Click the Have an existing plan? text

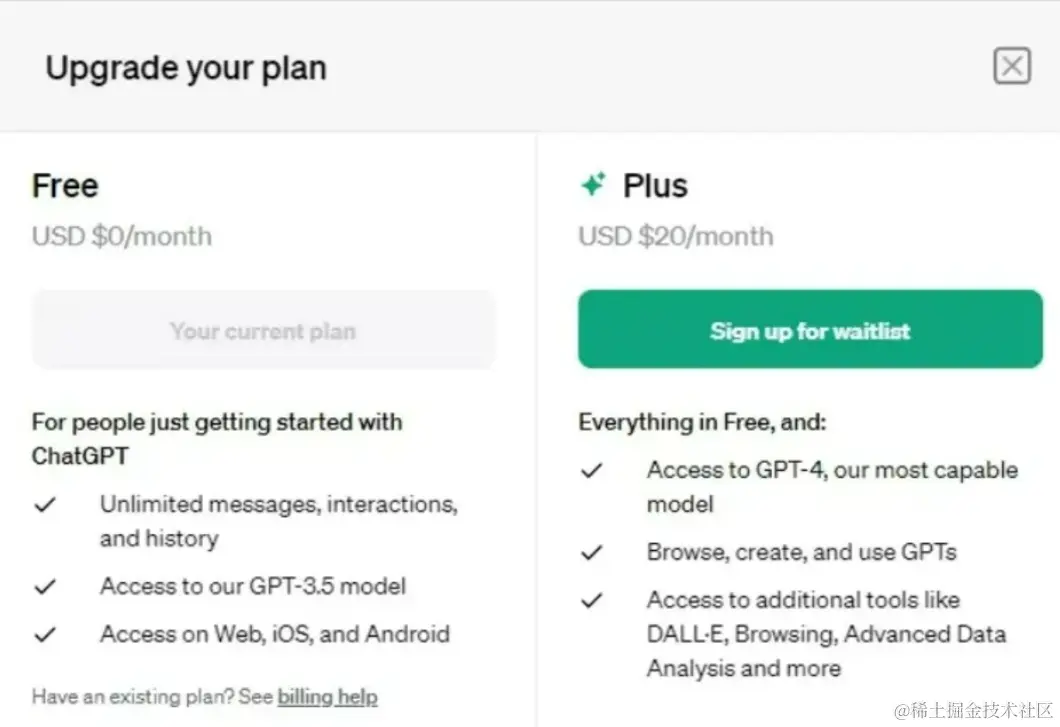(152, 697)
